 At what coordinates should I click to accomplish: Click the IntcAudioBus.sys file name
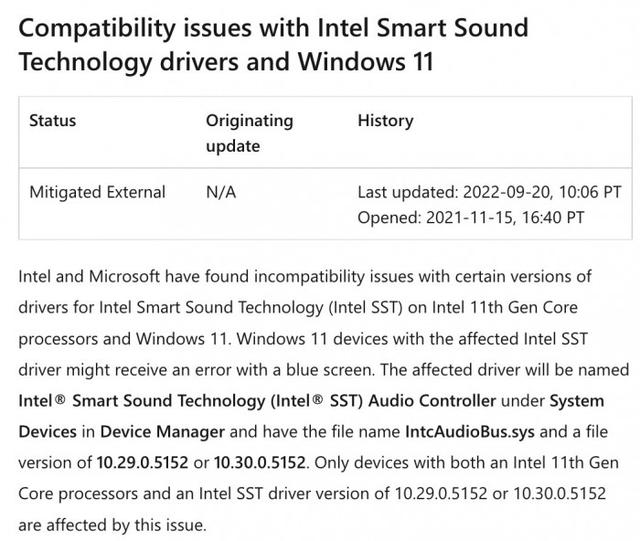click(x=470, y=432)
